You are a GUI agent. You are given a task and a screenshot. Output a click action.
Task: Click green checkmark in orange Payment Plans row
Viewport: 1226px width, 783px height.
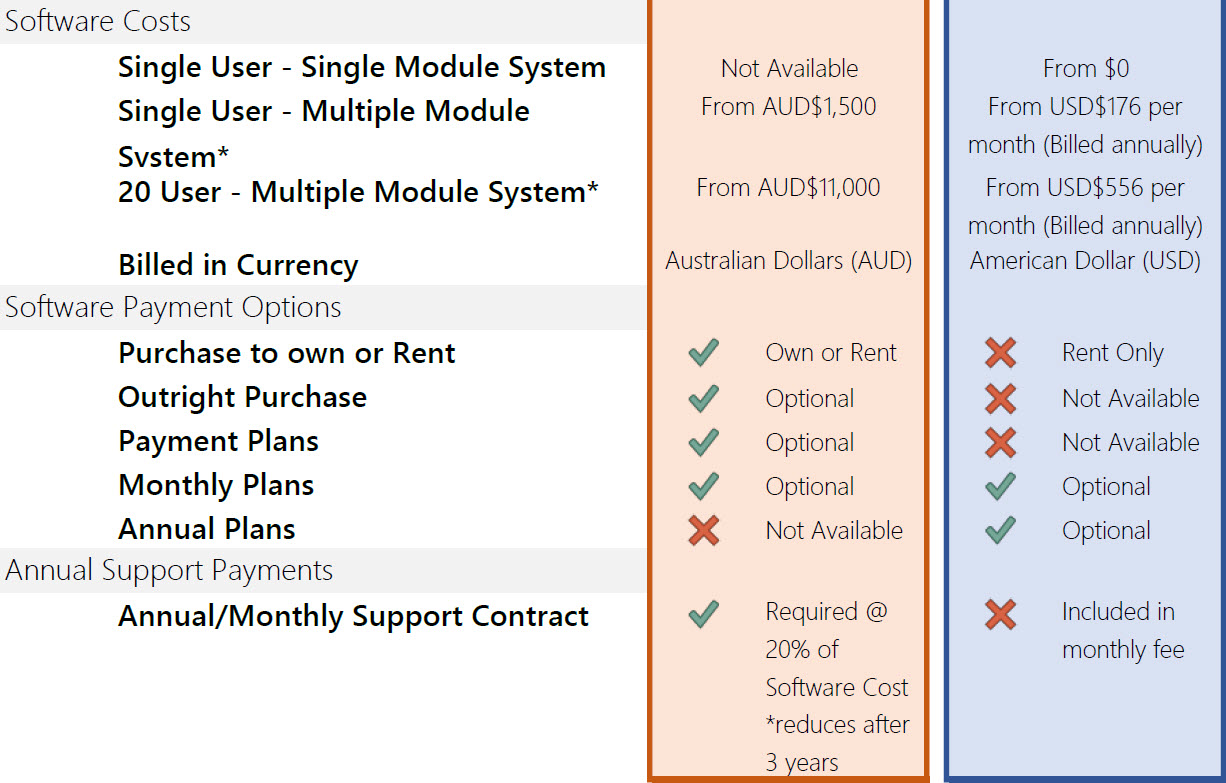click(704, 442)
